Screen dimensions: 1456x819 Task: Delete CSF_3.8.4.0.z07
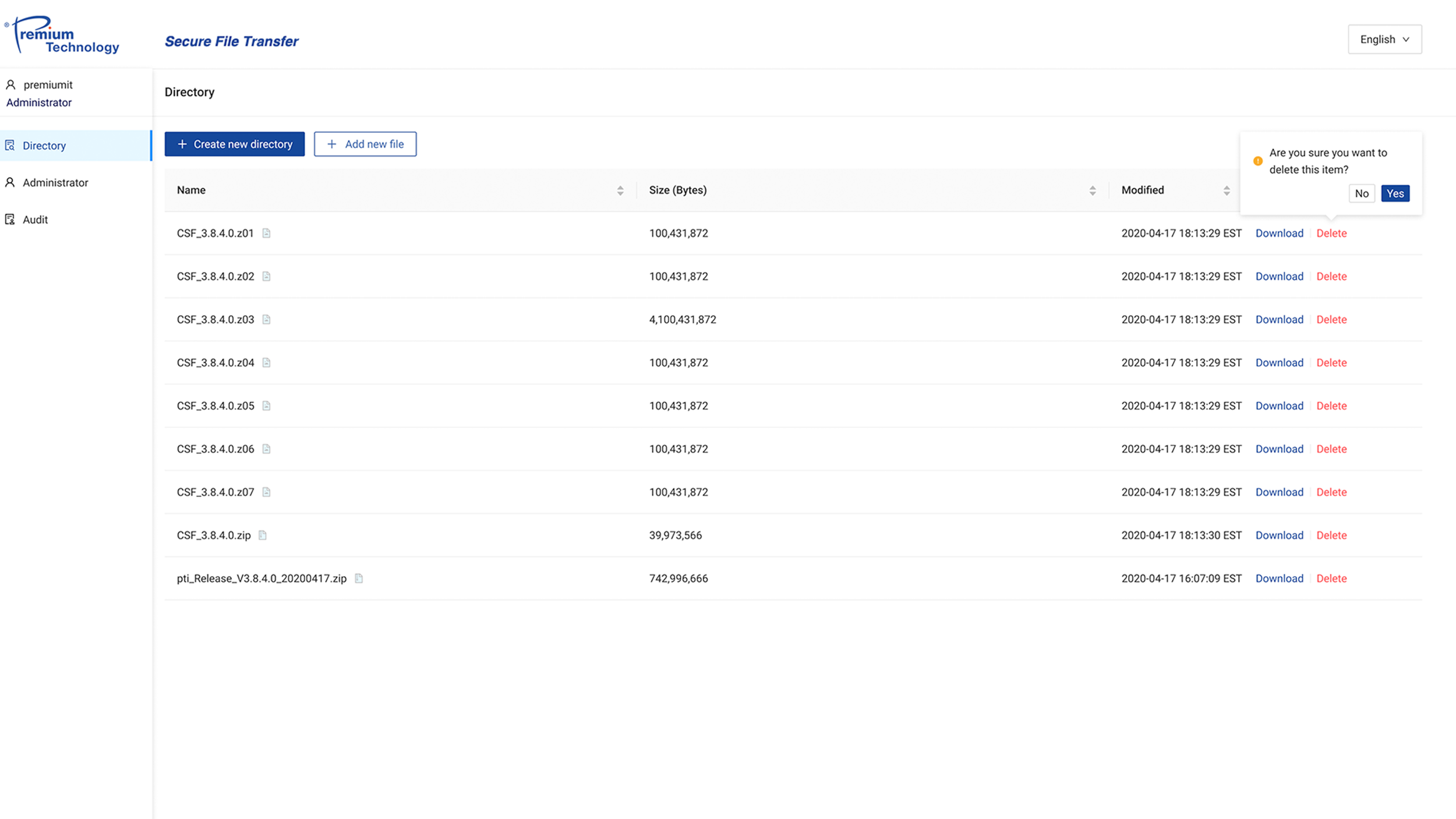click(x=1331, y=492)
